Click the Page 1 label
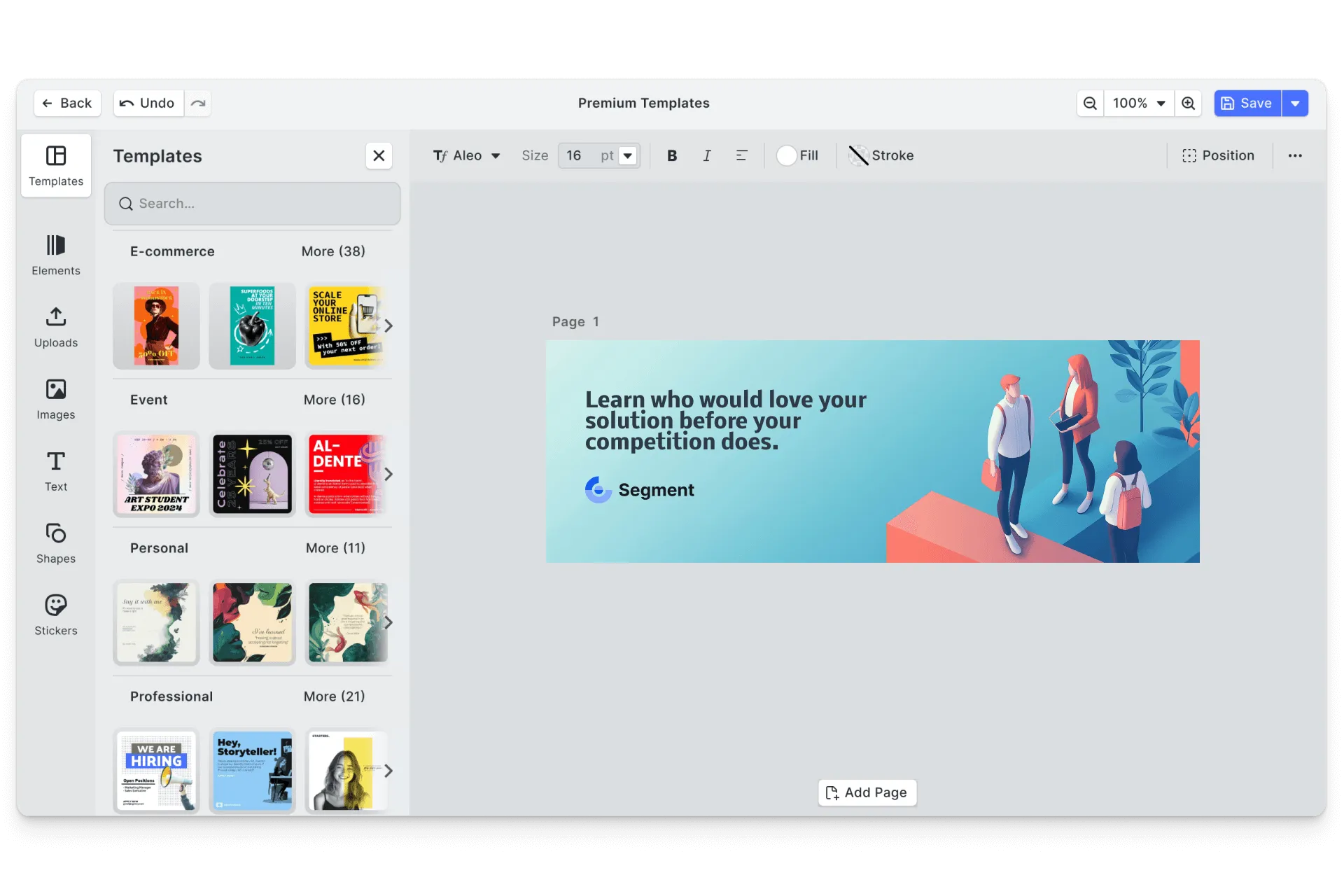Screen dimensions: 1344x896 tap(575, 322)
